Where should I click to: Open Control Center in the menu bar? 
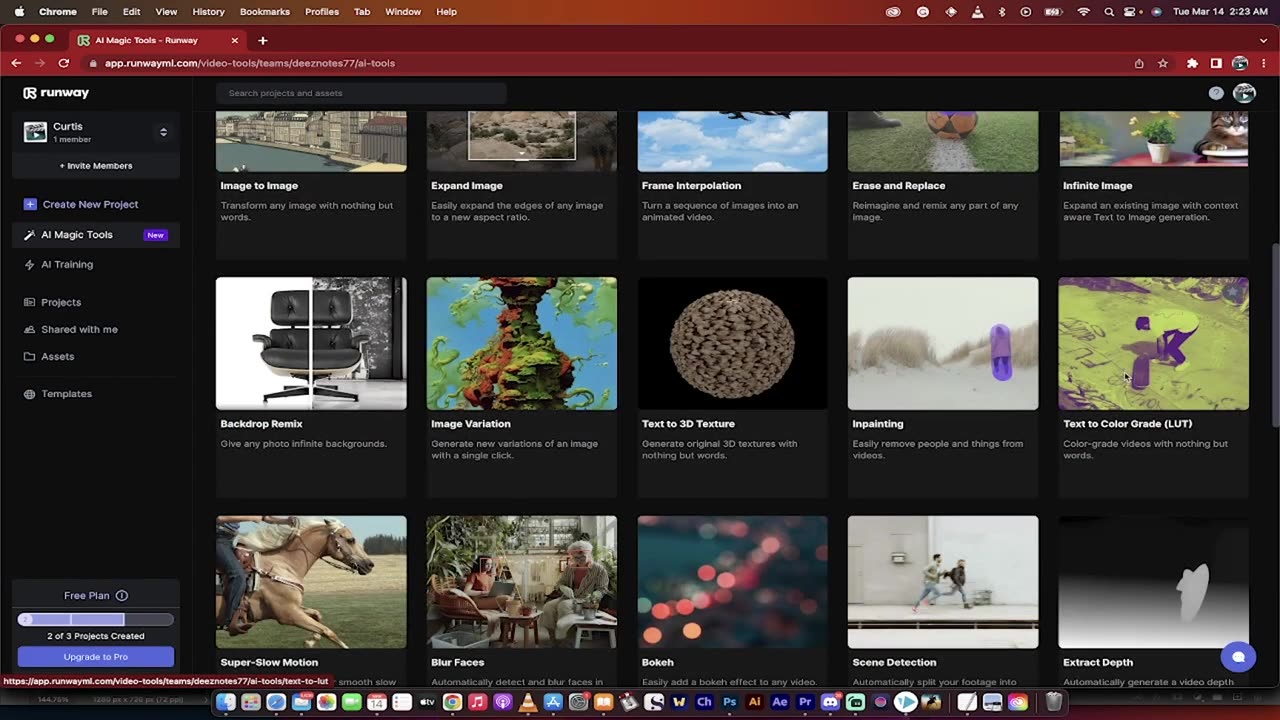tap(1132, 12)
